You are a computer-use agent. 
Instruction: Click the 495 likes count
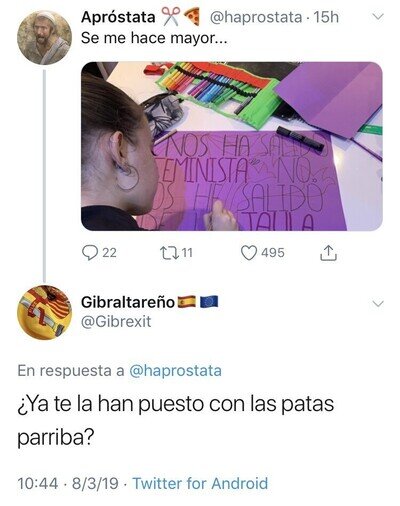(273, 253)
